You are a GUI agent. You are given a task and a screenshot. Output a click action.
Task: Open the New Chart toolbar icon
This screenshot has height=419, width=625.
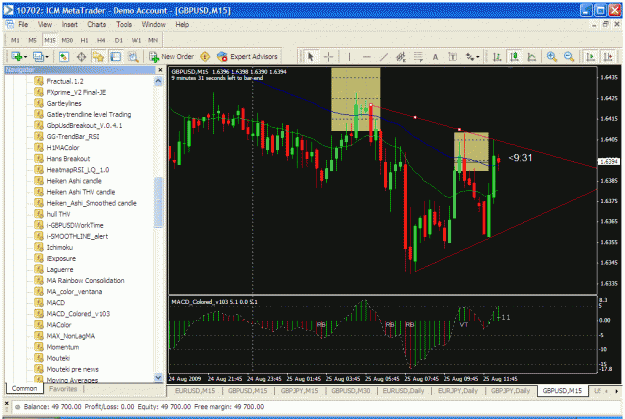point(16,57)
